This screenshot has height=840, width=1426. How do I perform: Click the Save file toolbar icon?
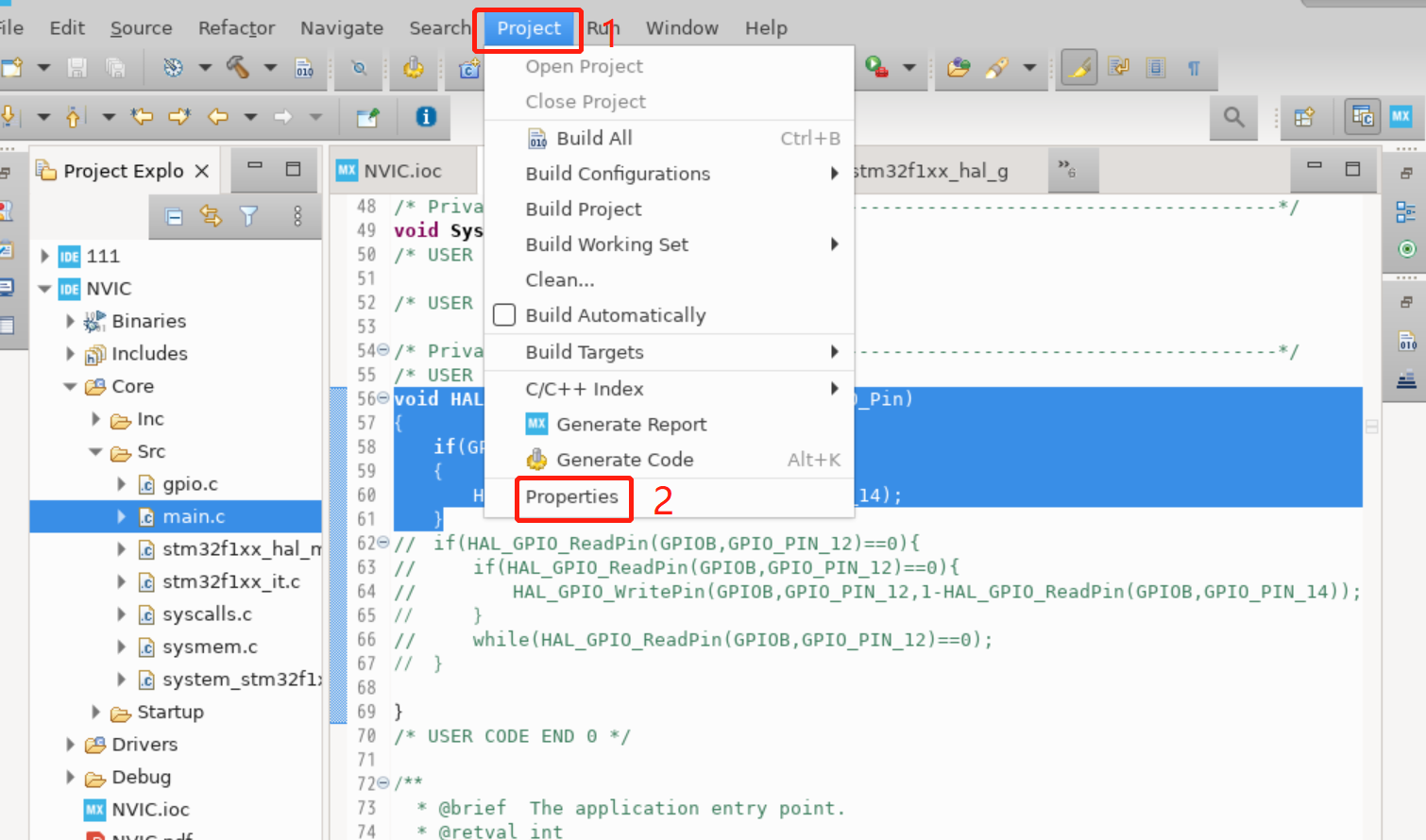[77, 68]
